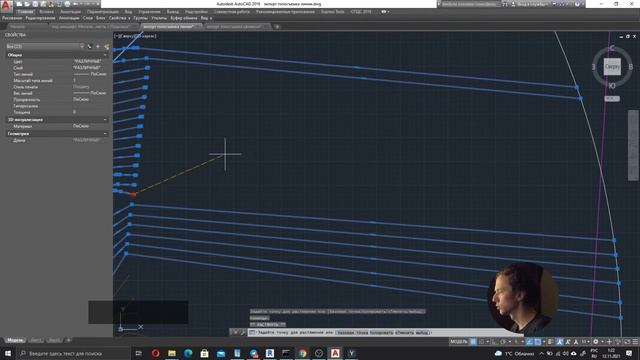The height and width of the screenshot is (360, 640).
Task: Open the object selection dropdown in Свойства panel
Action: (45, 47)
